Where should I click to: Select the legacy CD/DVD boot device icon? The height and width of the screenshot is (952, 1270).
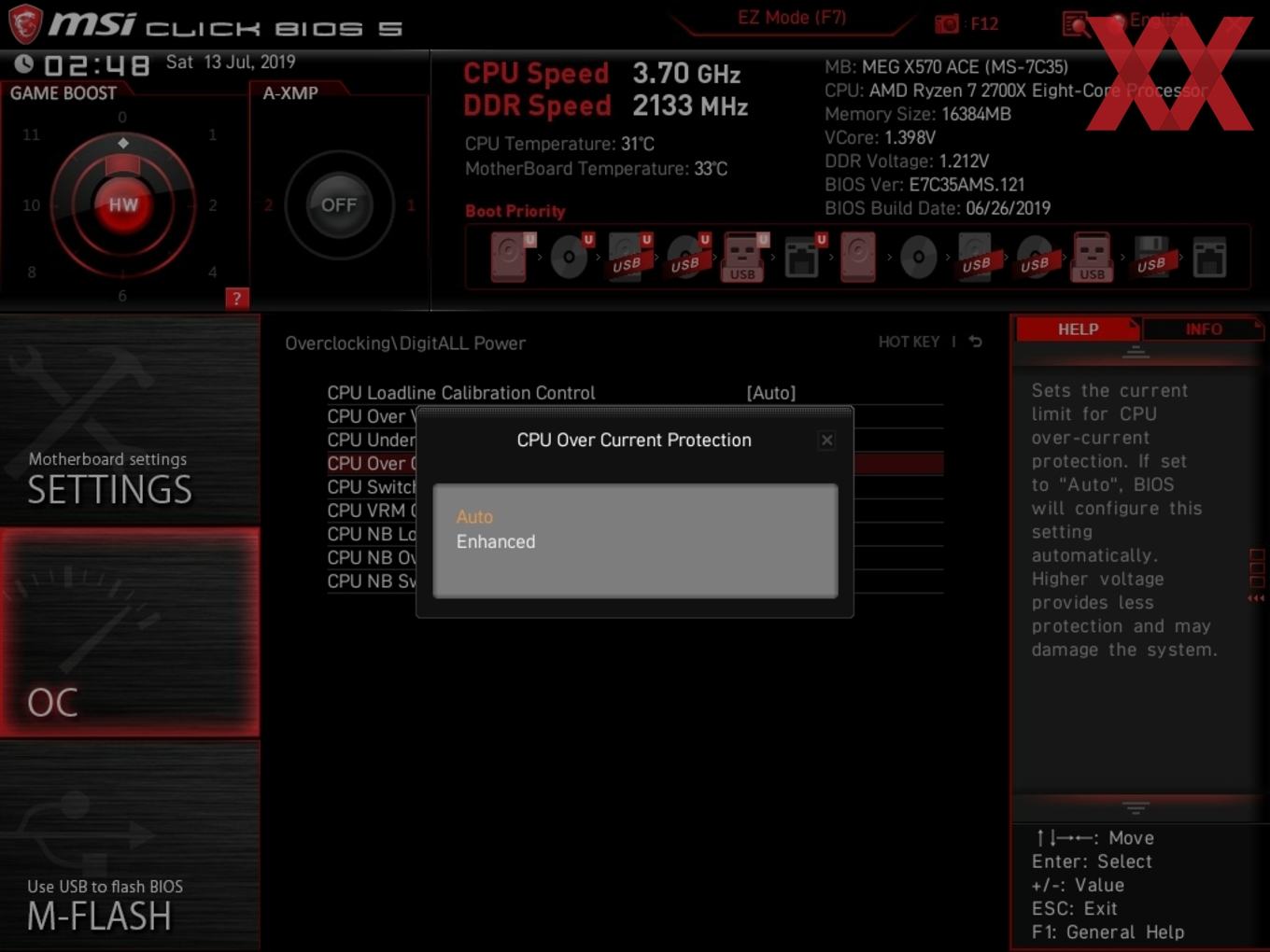point(919,257)
